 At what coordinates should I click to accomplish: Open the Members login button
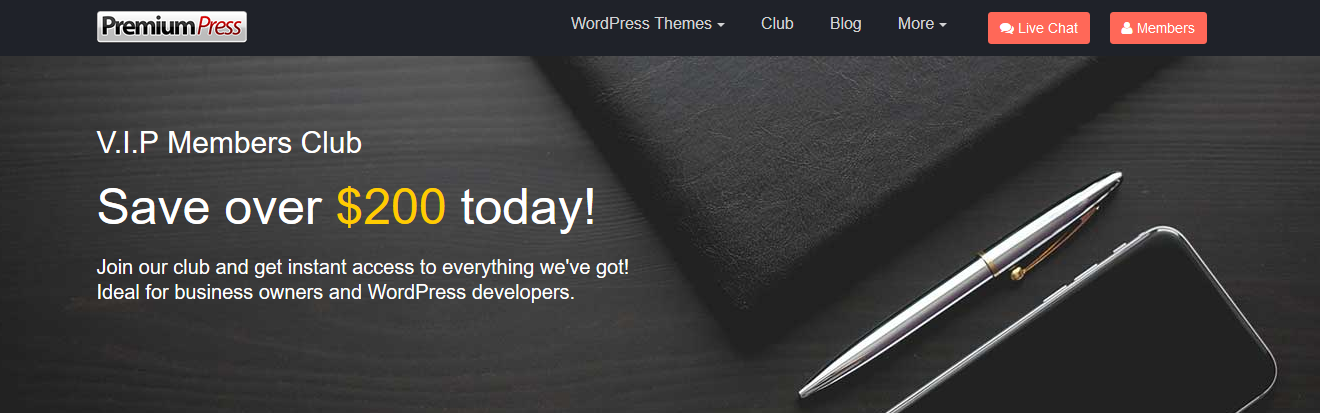pos(1158,28)
